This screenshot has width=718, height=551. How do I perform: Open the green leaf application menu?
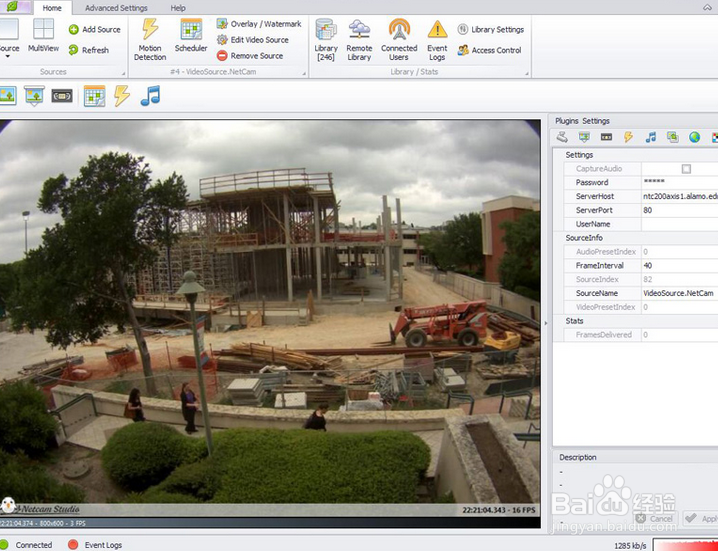(14, 7)
